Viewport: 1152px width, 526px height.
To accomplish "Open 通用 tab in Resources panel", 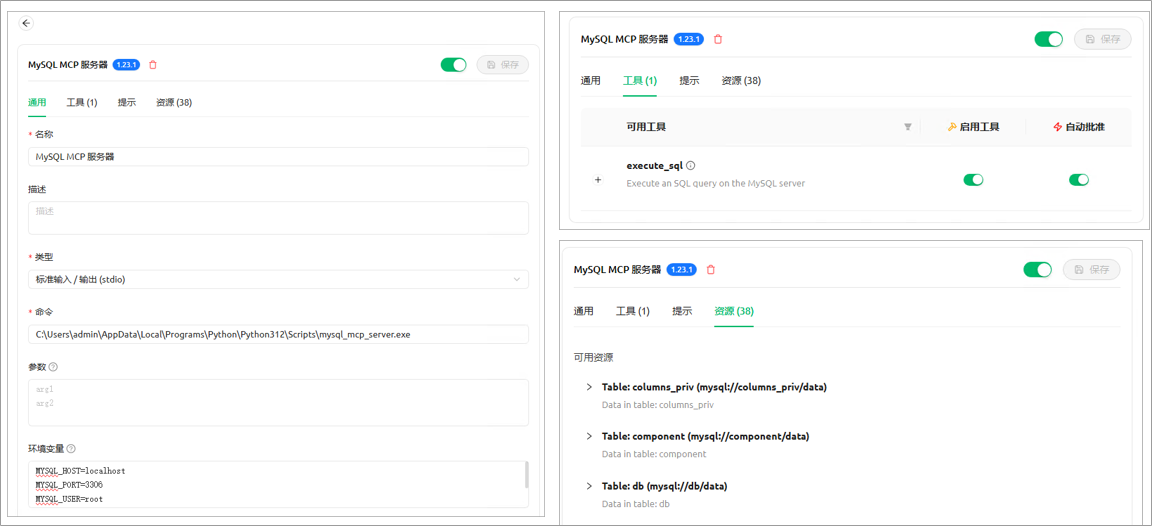I will pyautogui.click(x=583, y=311).
